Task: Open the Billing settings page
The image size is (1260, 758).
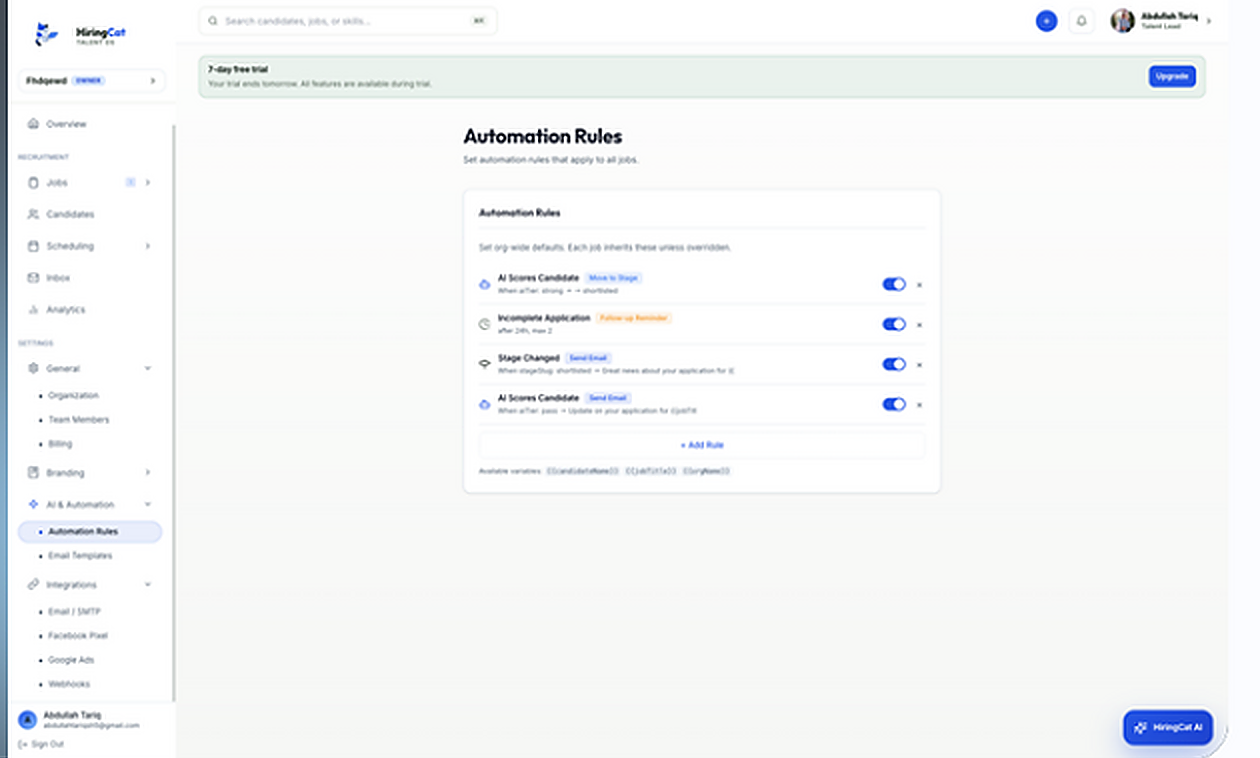Action: (x=60, y=444)
